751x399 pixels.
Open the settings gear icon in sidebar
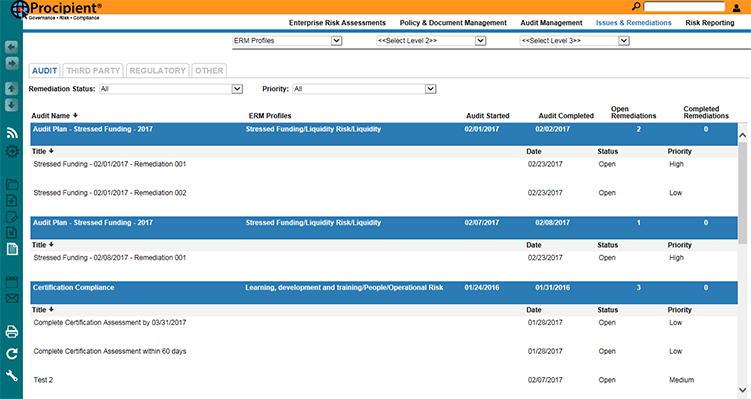coord(11,151)
